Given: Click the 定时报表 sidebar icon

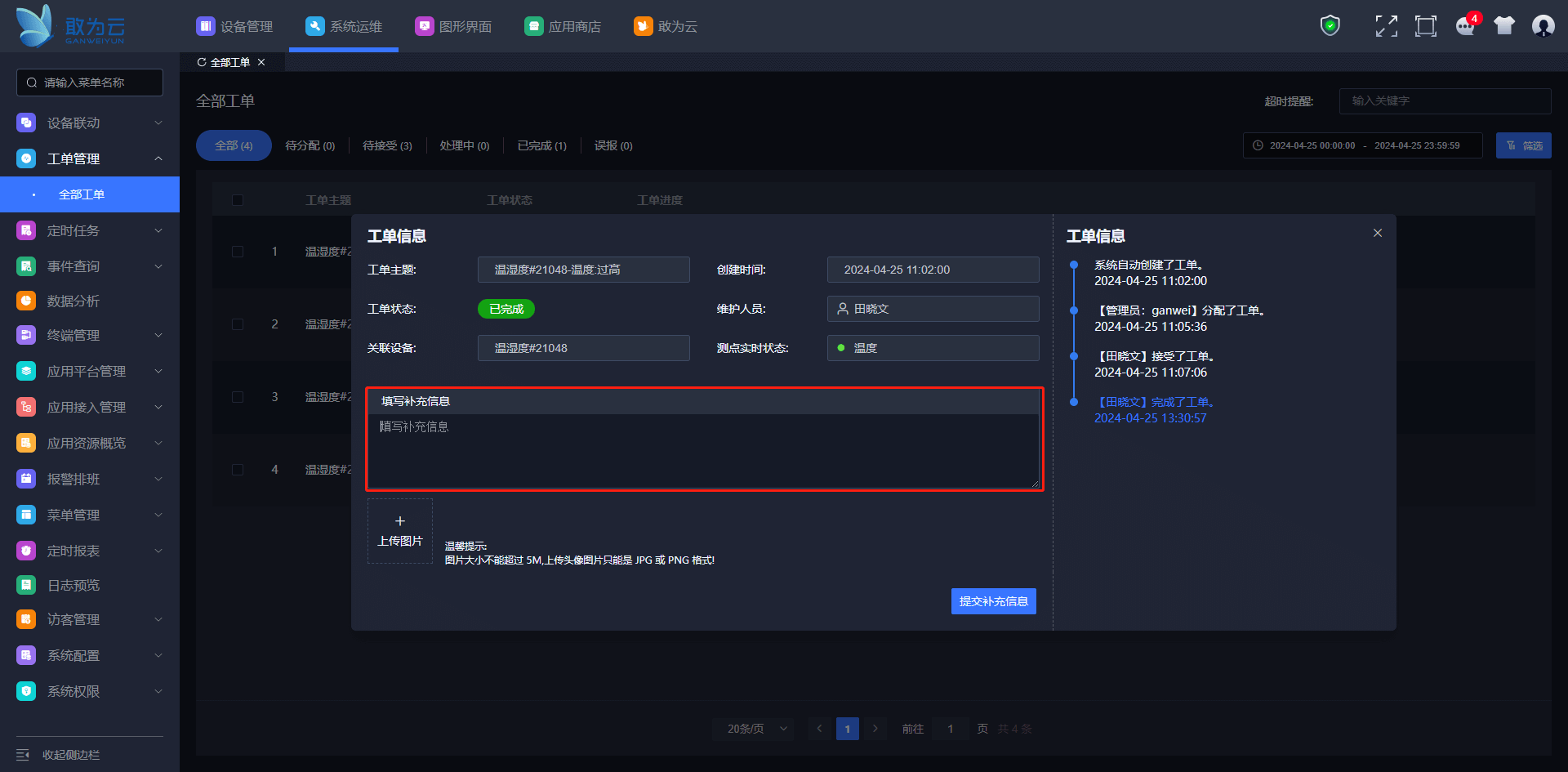Looking at the screenshot, I should (26, 551).
